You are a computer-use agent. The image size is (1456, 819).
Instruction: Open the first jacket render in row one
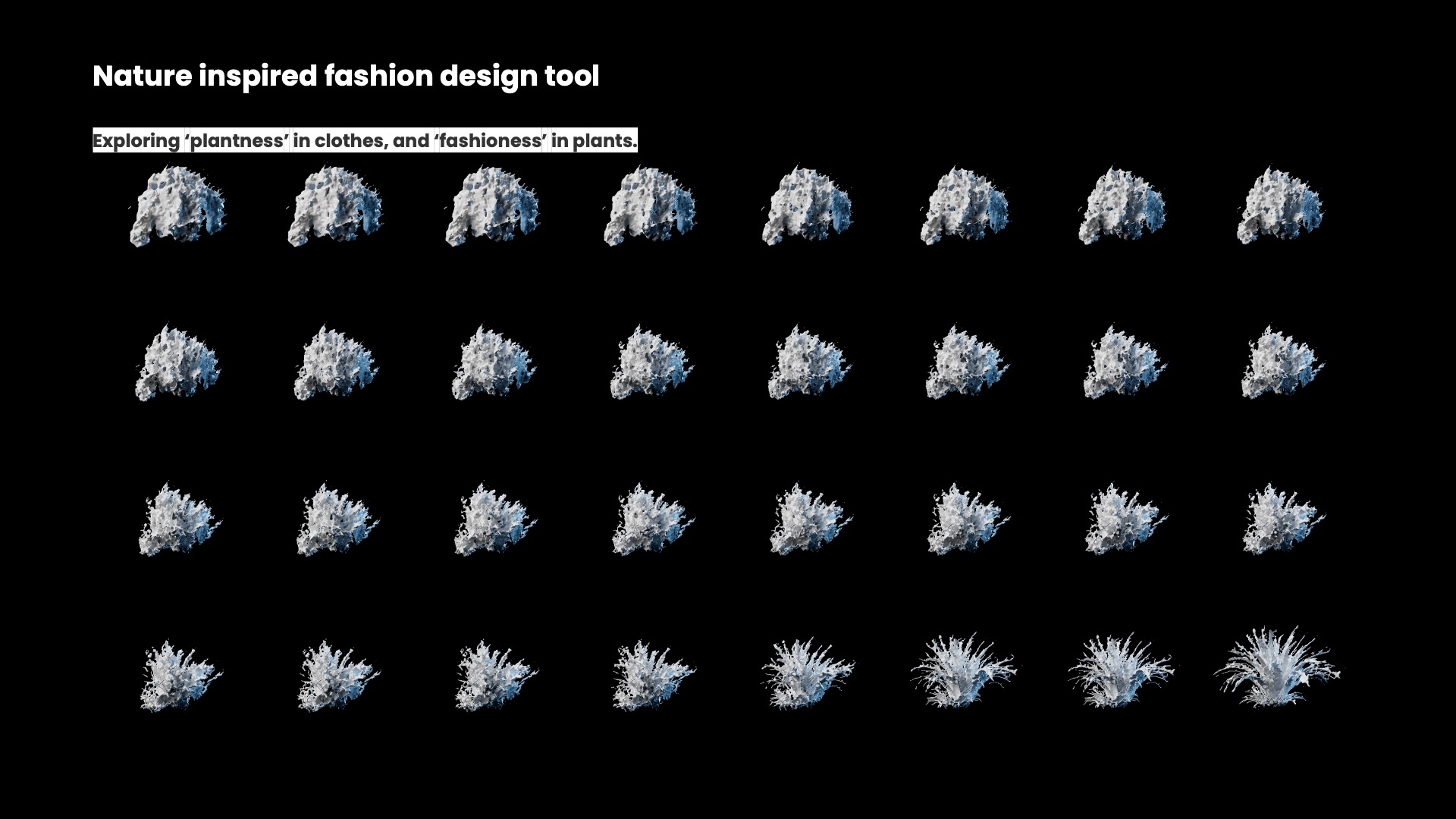[x=177, y=206]
